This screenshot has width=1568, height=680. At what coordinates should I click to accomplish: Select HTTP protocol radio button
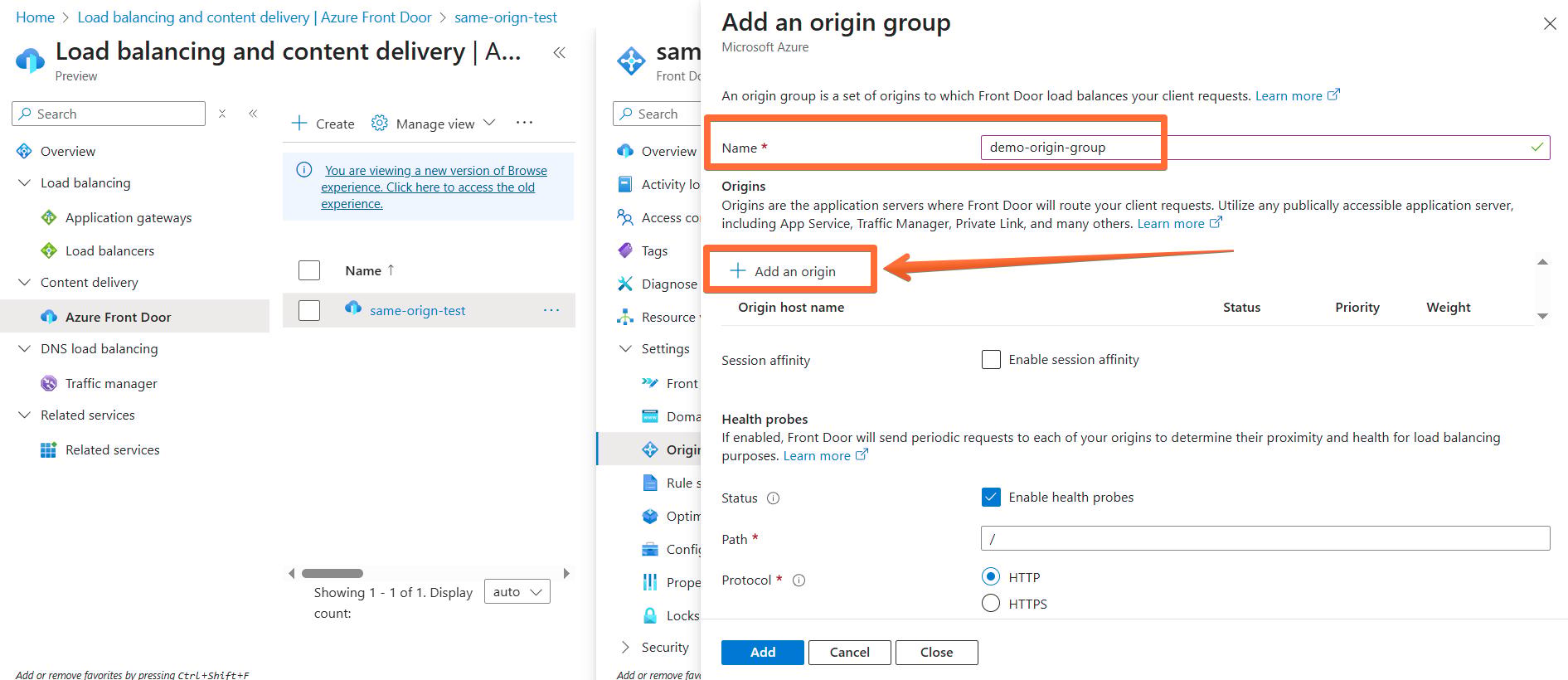click(x=991, y=576)
